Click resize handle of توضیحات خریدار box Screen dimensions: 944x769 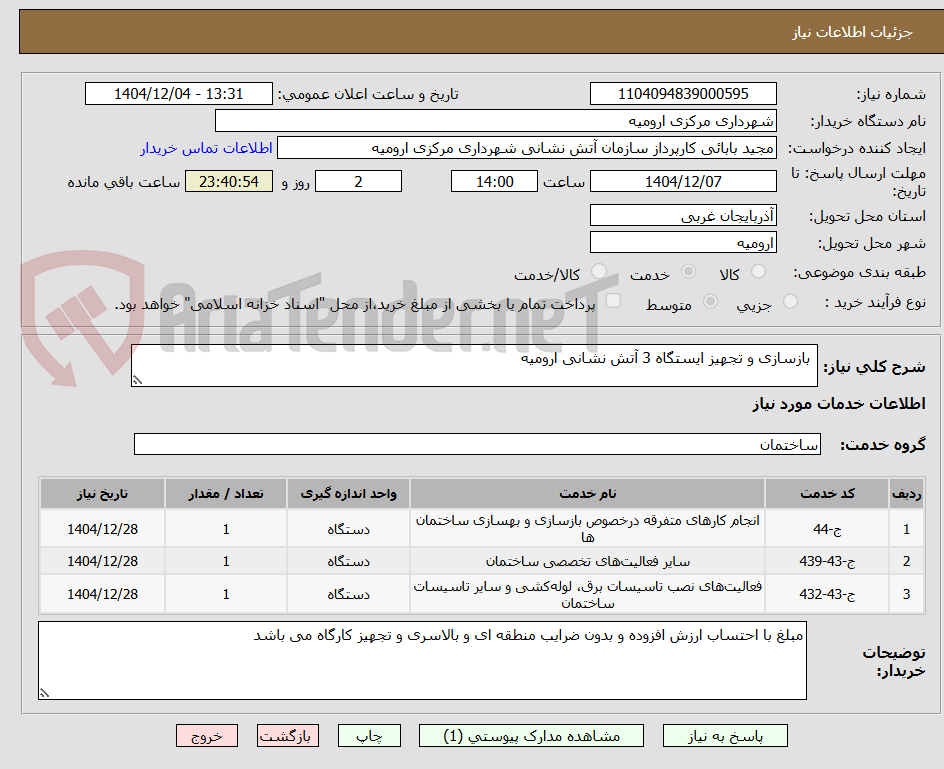click(x=44, y=693)
